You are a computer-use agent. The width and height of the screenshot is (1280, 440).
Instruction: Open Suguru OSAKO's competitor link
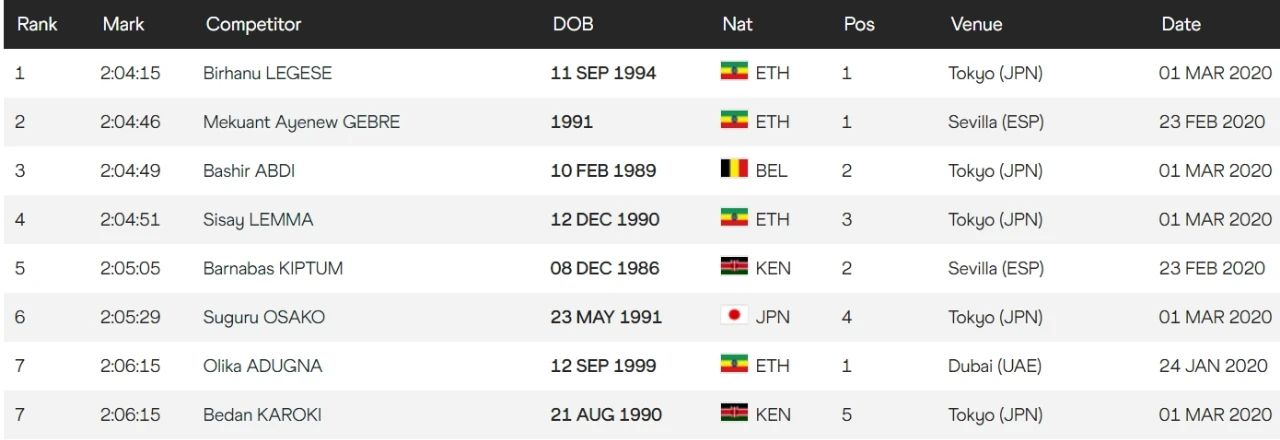point(264,317)
